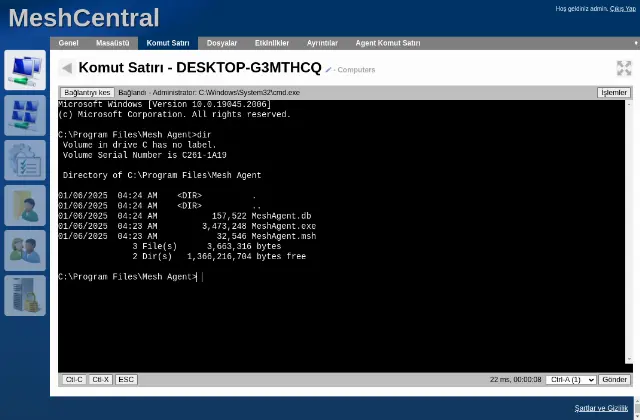Open My Devices sidebar icon
This screenshot has width=640, height=420.
click(25, 70)
